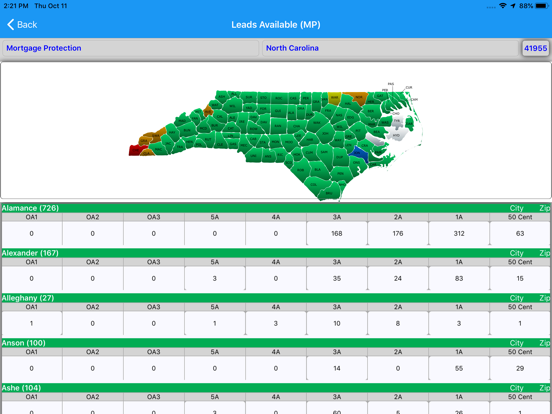
Task: Tap Alamance OA1 cell showing 0
Action: pos(32,233)
